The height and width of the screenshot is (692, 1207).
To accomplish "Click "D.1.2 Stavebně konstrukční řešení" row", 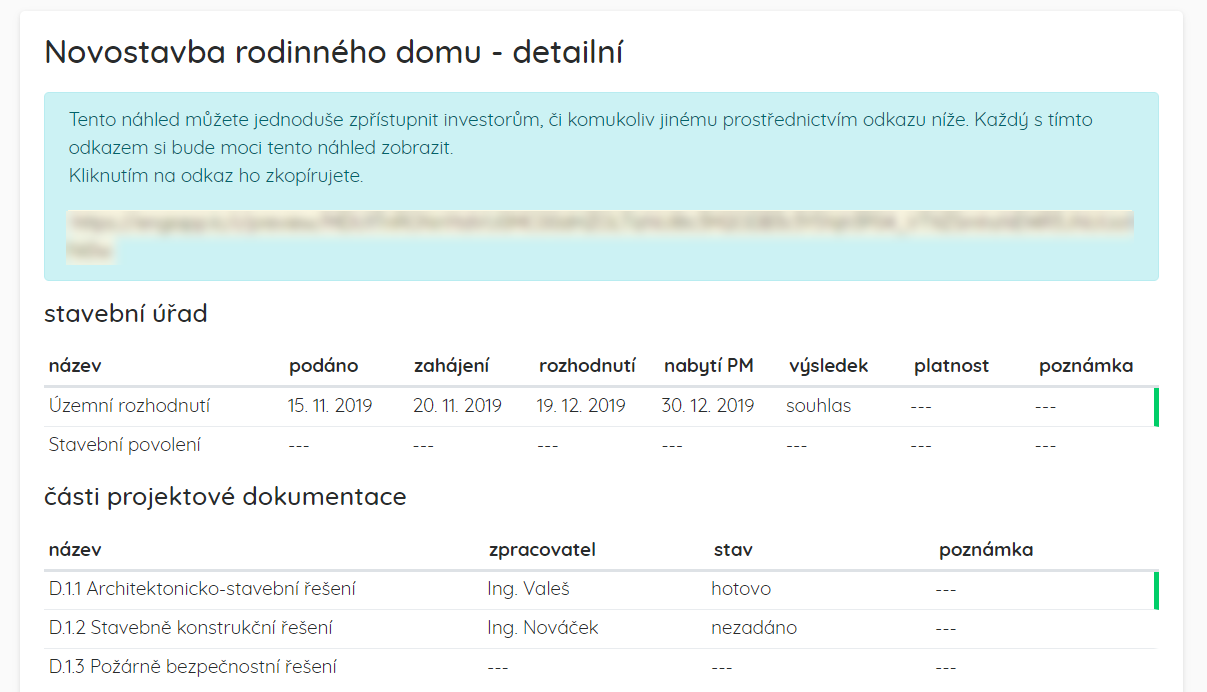I will pyautogui.click(x=600, y=629).
